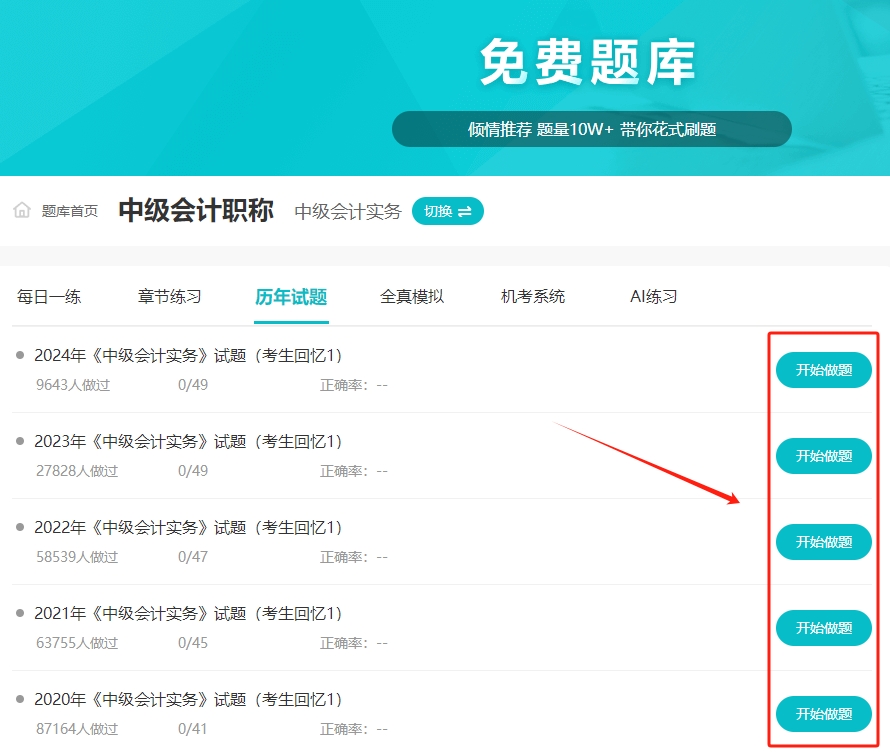Go to the 全真模拟 tab
Image resolution: width=890 pixels, height=754 pixels.
(412, 297)
